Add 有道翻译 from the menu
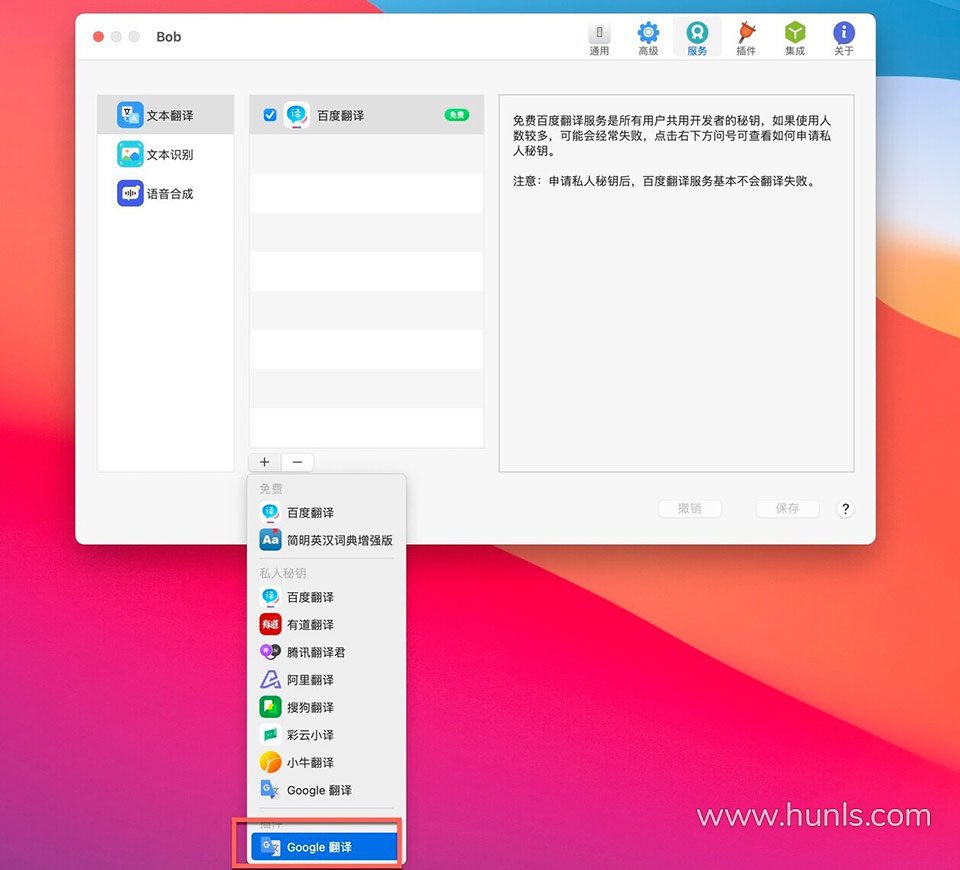Viewport: 960px width, 870px height. point(326,624)
